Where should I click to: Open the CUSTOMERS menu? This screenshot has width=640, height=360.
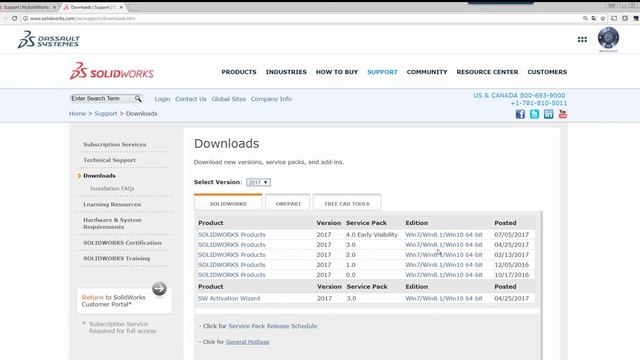[x=547, y=72]
